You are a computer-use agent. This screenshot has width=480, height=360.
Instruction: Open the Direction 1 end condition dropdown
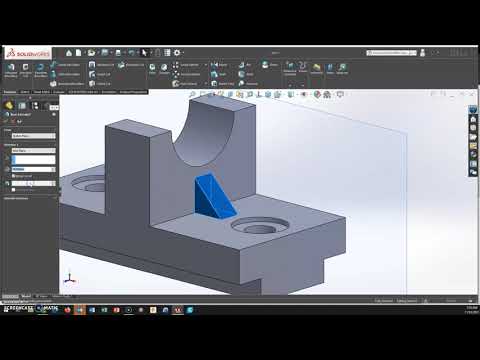33,150
